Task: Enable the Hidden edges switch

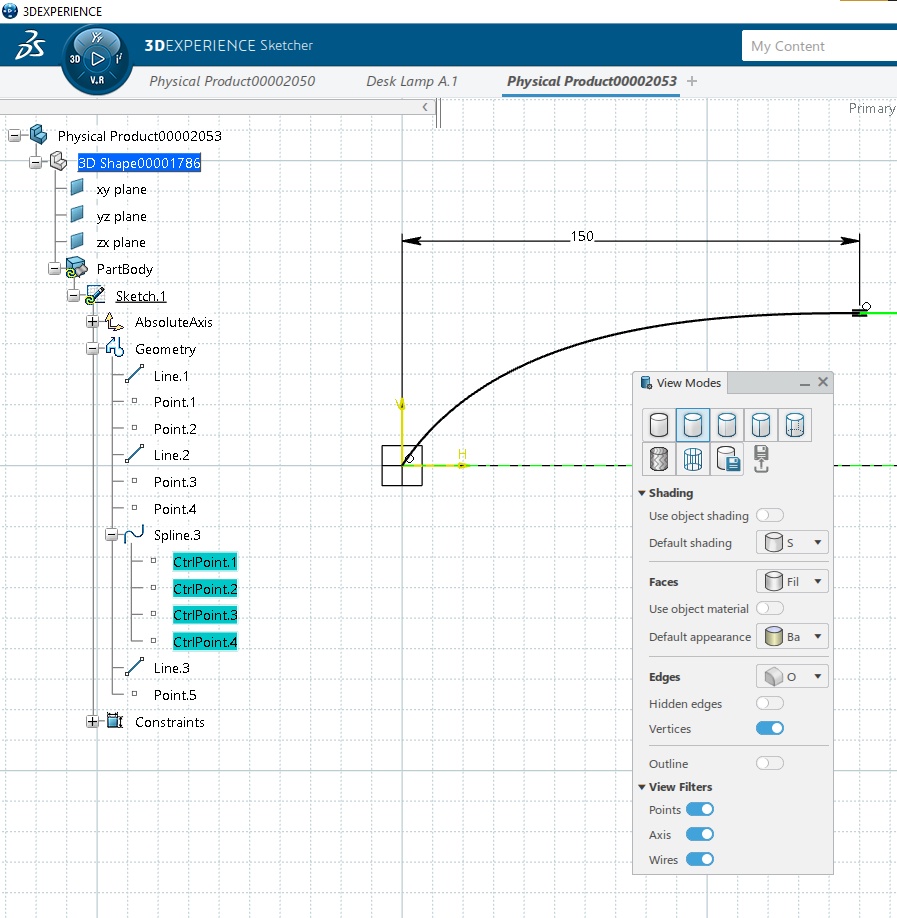Action: (770, 703)
